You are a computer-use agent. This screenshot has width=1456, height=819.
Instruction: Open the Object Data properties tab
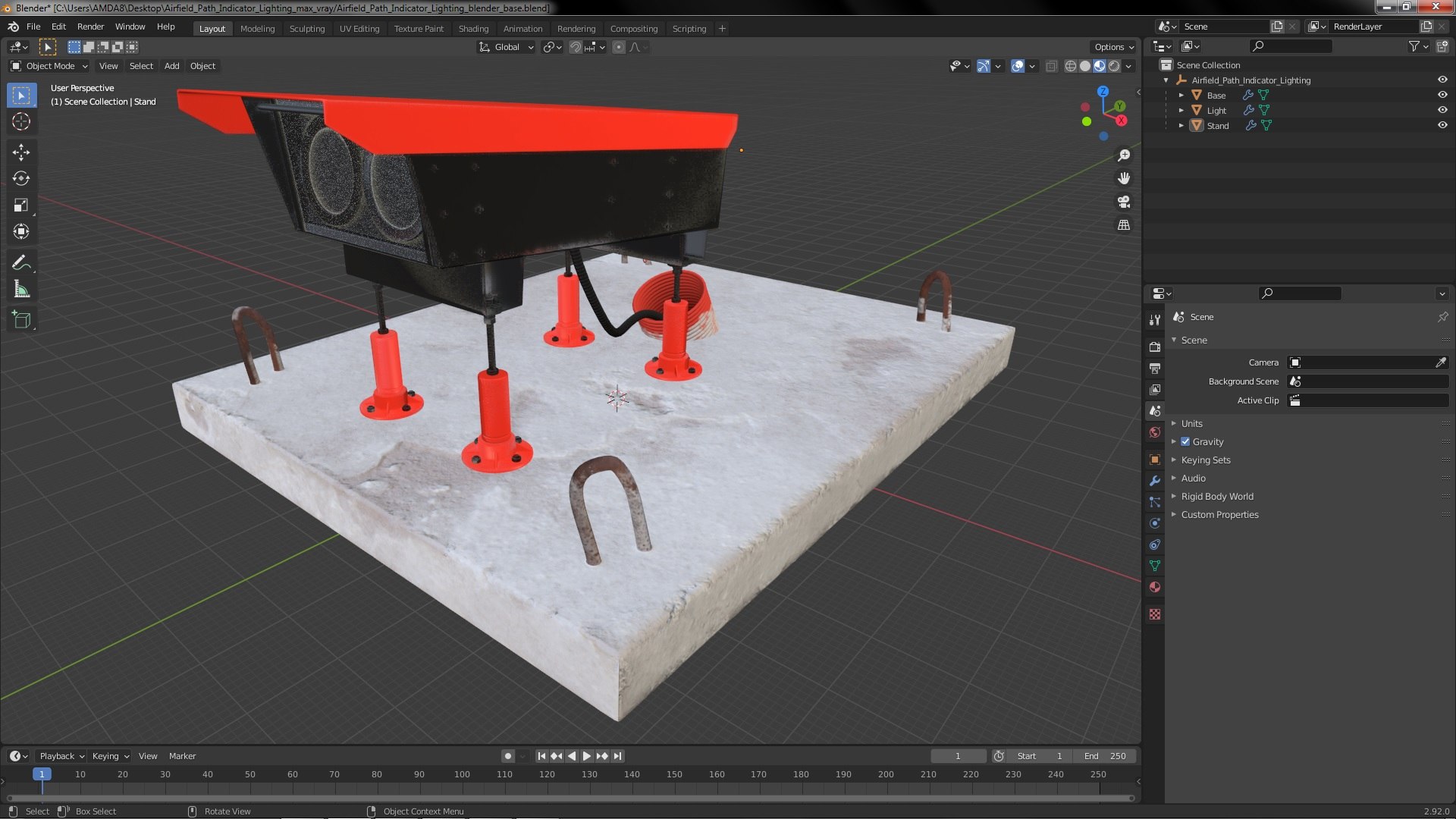(1155, 566)
